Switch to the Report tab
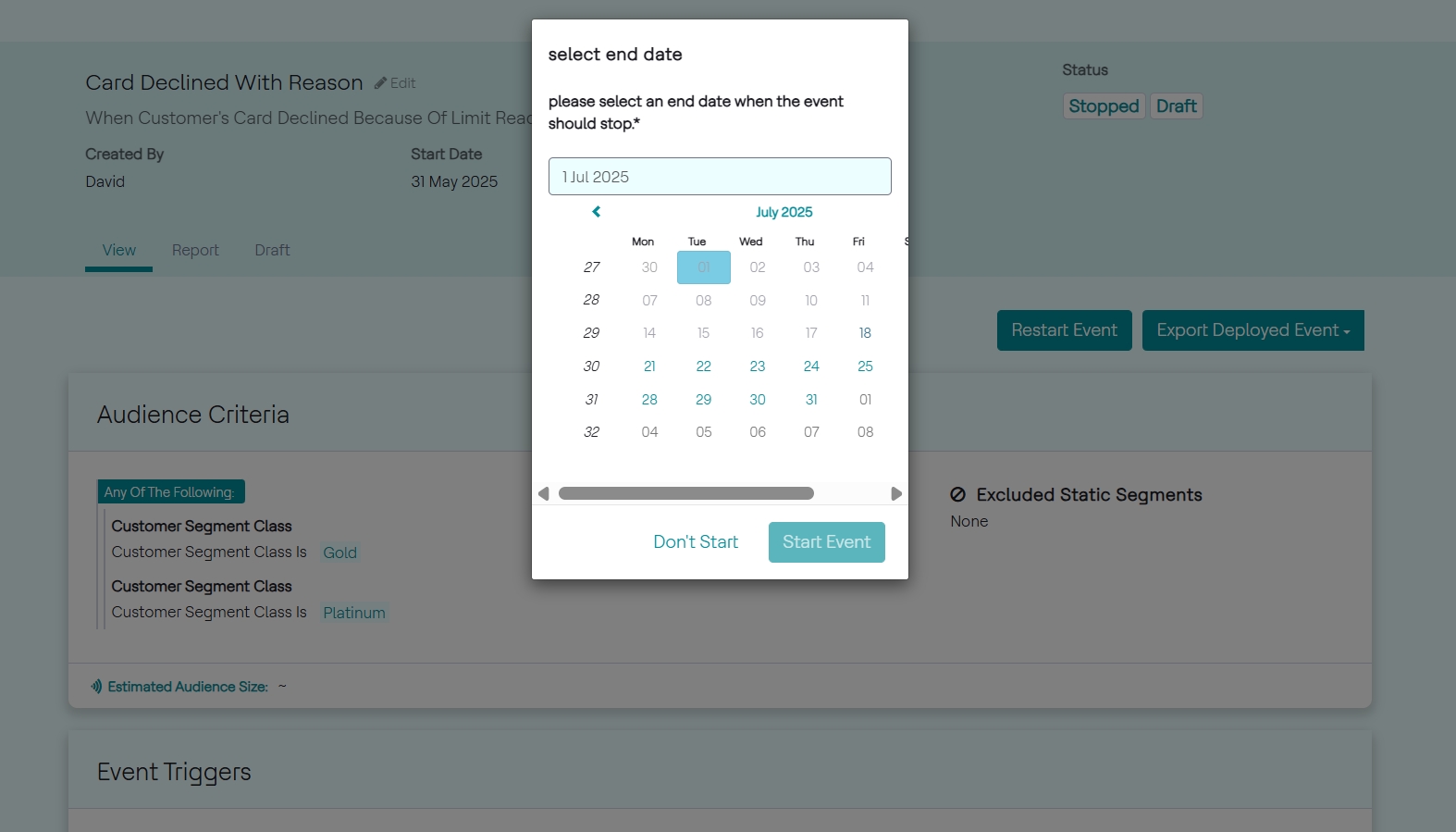 pyautogui.click(x=195, y=250)
